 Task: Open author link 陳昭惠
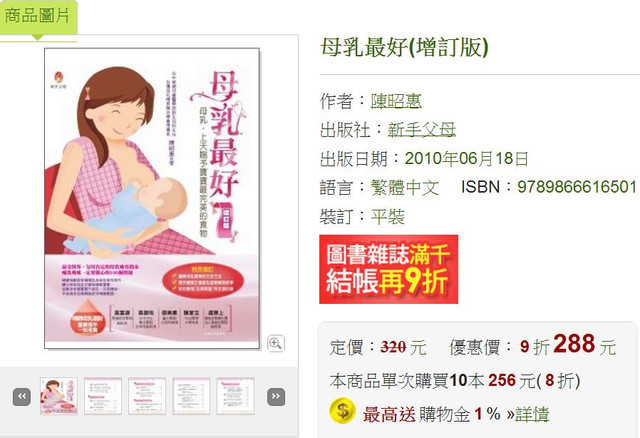pyautogui.click(x=396, y=101)
